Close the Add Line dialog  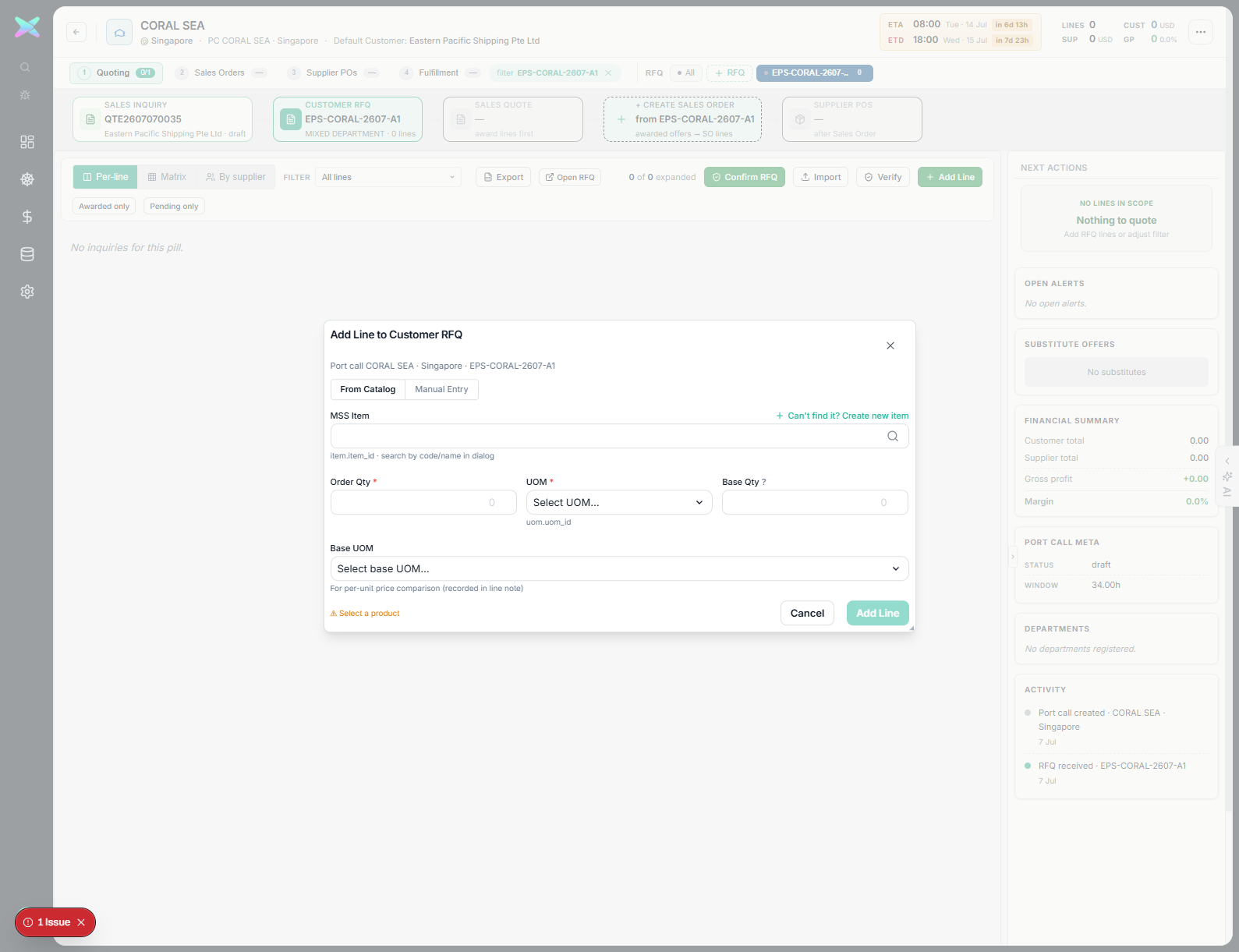[890, 345]
